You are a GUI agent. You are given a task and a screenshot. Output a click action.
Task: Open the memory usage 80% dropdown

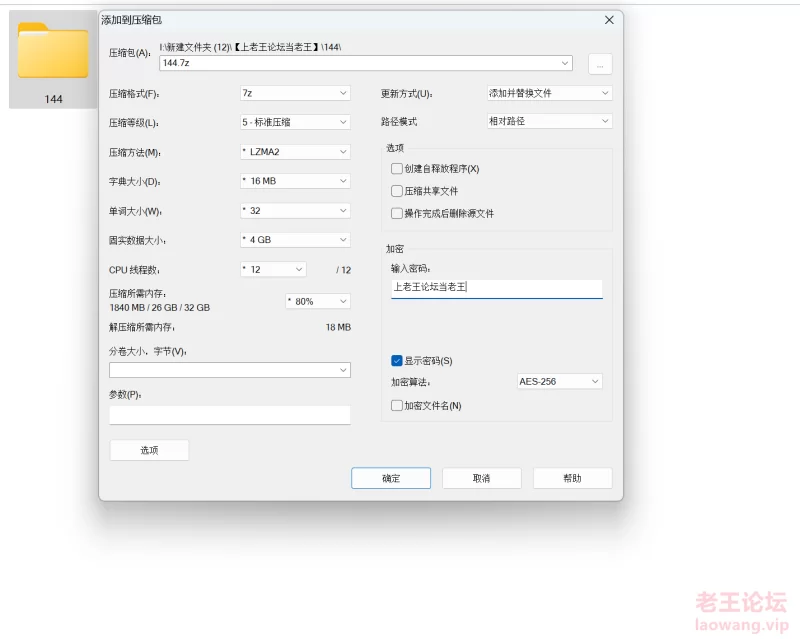318,302
